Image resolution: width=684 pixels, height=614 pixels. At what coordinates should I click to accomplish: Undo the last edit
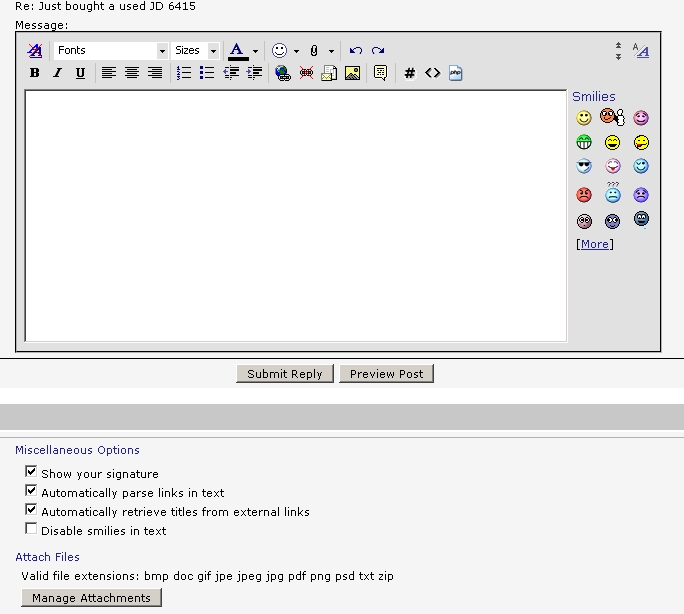(x=355, y=50)
